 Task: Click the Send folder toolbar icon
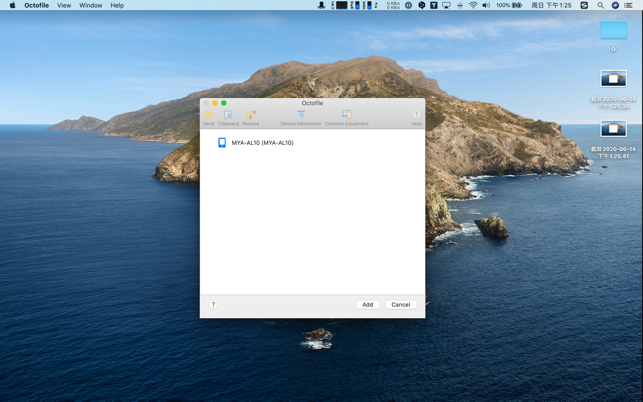209,114
